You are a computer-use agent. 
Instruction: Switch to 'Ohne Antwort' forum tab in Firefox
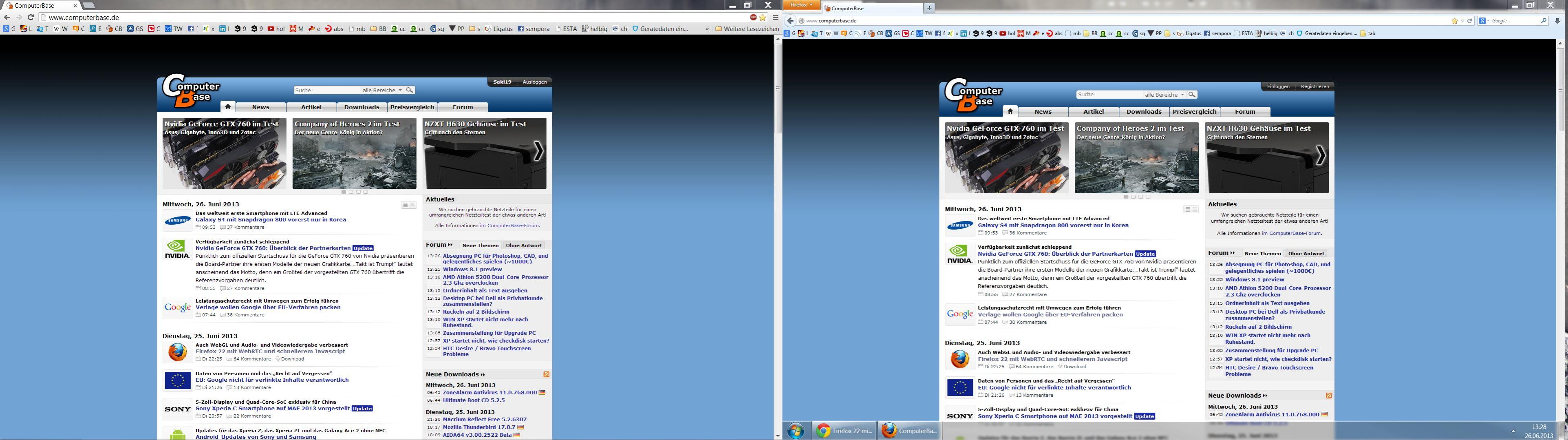click(1306, 254)
